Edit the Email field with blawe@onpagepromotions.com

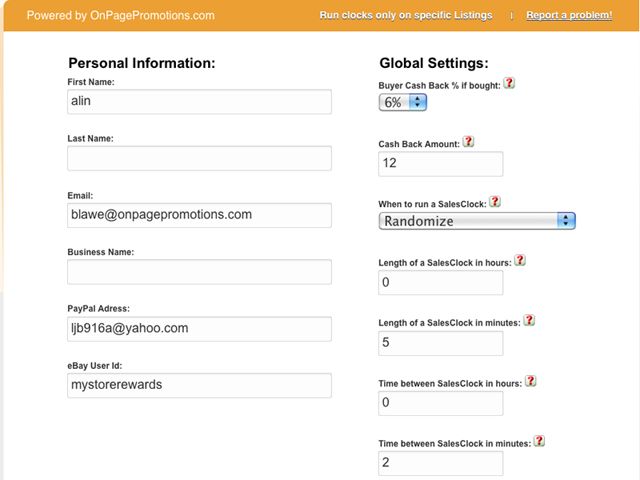point(199,215)
